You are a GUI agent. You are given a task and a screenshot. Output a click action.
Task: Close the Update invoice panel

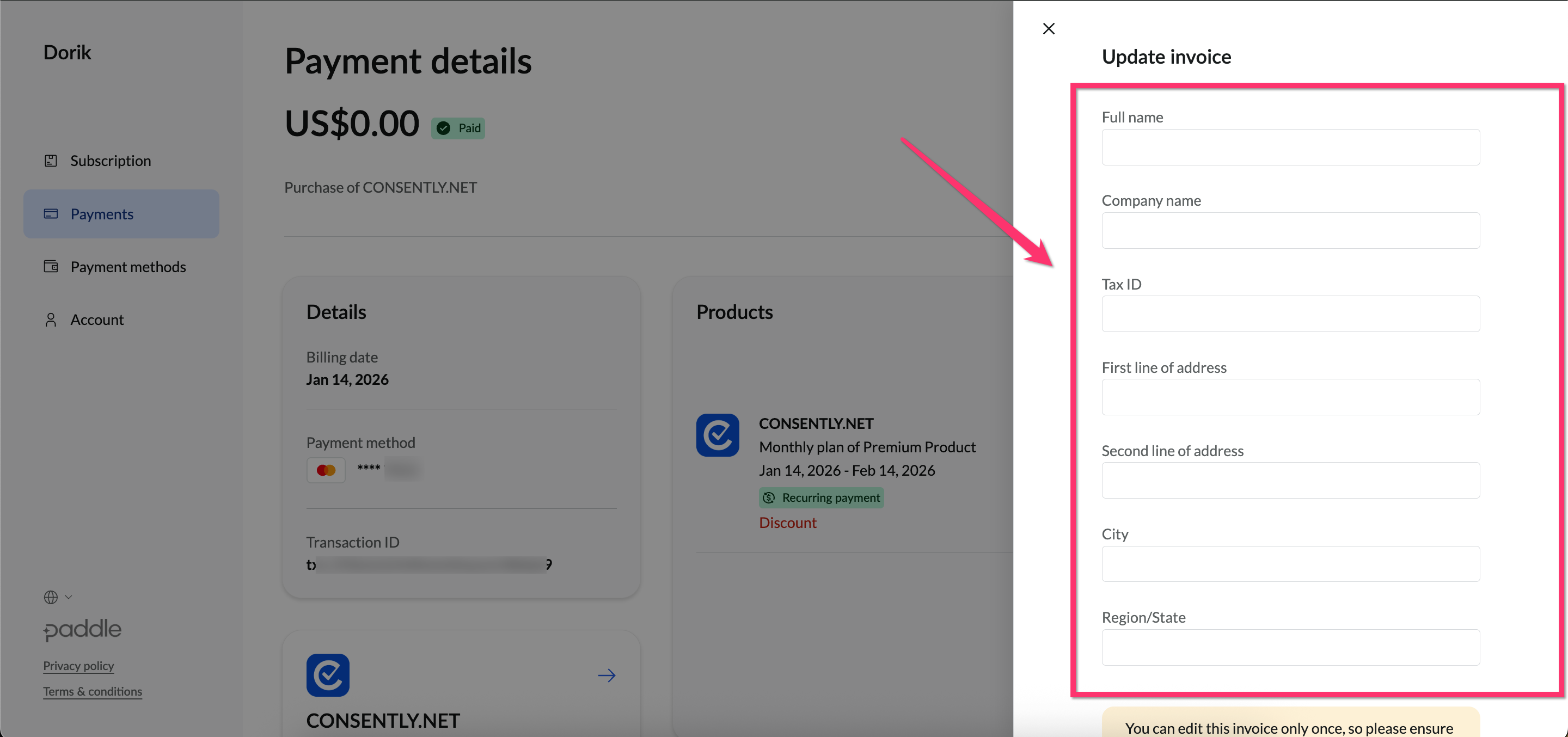[x=1048, y=29]
